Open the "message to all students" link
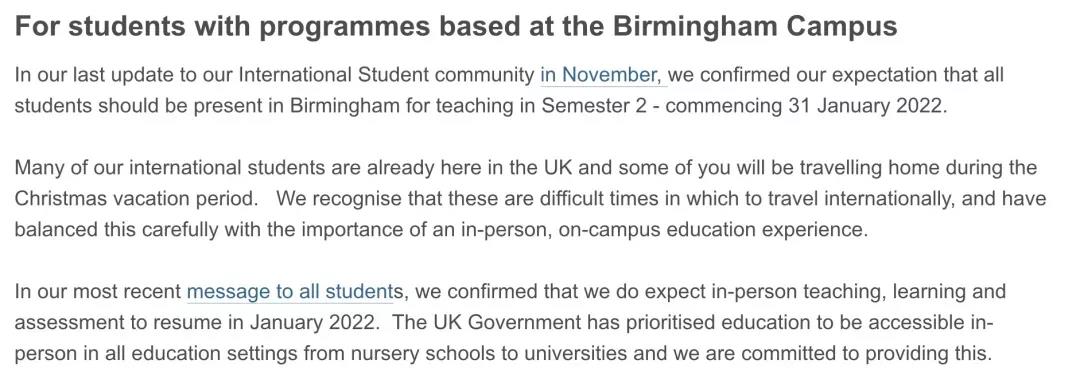Screen dimensions: 1080x375 pyautogui.click(x=289, y=292)
